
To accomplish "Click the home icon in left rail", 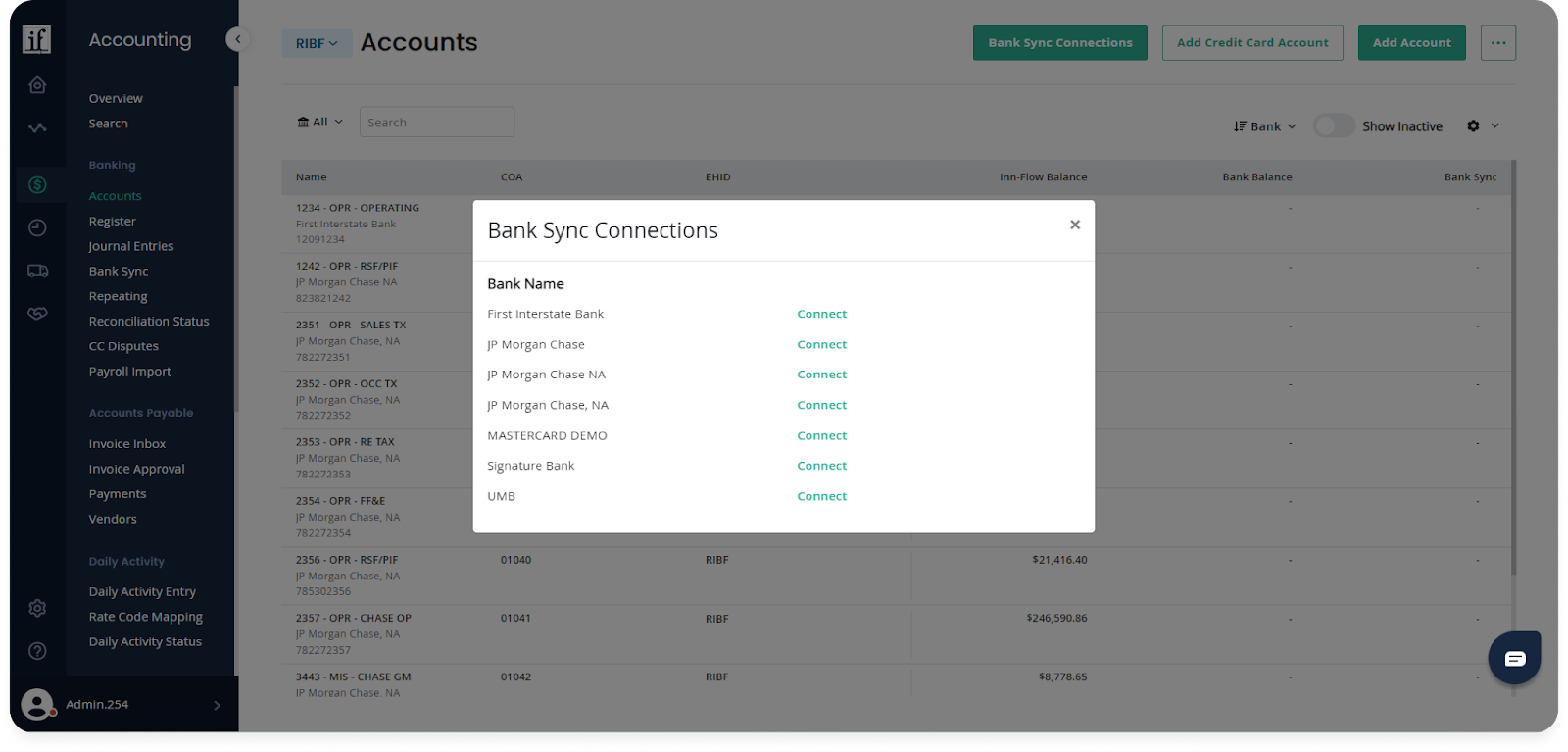I will tap(37, 85).
